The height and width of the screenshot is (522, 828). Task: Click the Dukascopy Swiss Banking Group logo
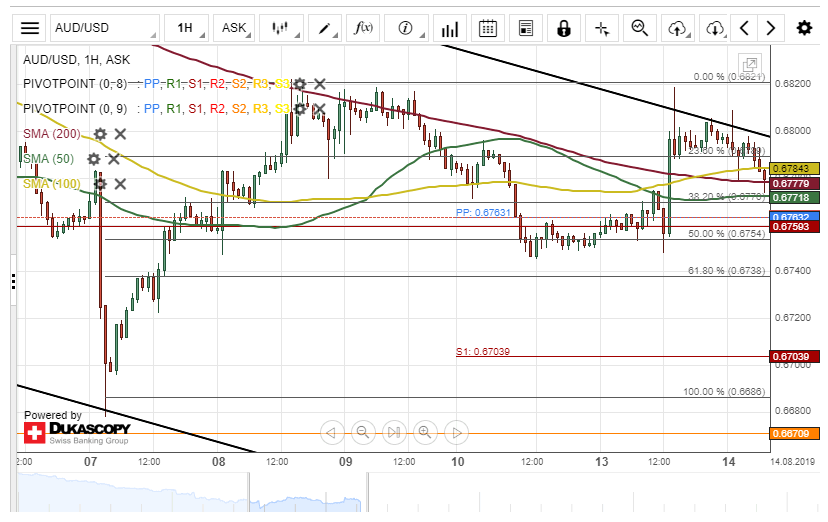click(x=77, y=433)
